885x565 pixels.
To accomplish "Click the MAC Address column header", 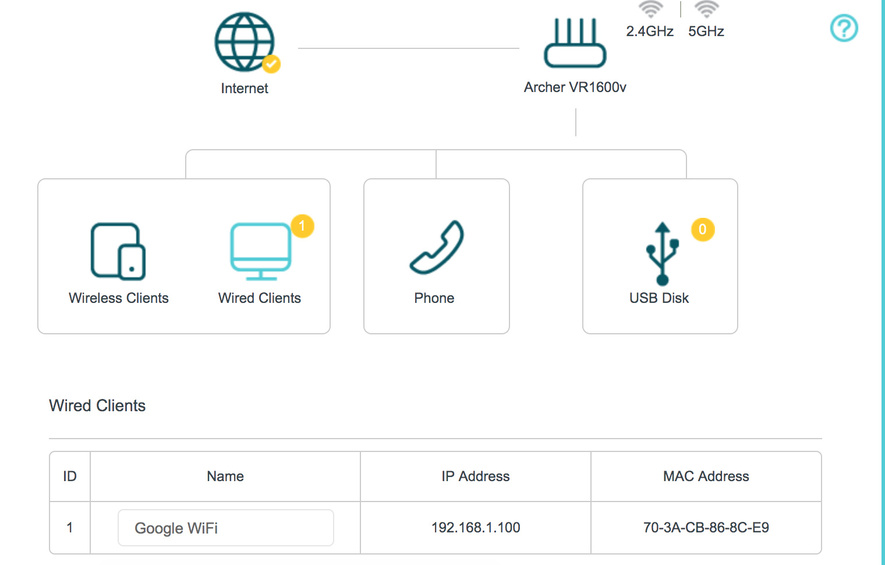I will click(x=706, y=476).
